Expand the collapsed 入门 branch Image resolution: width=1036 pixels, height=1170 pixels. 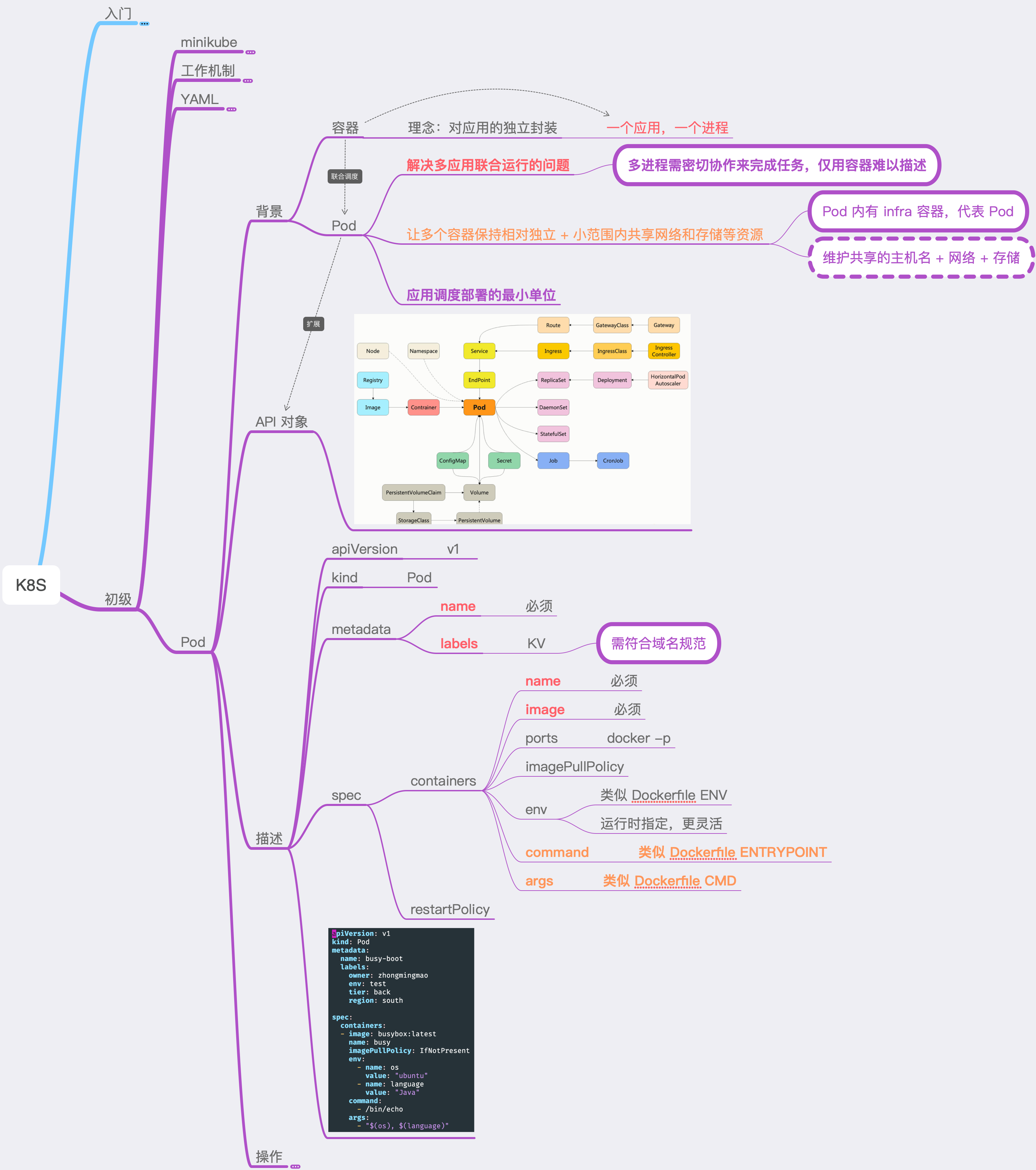[x=144, y=23]
